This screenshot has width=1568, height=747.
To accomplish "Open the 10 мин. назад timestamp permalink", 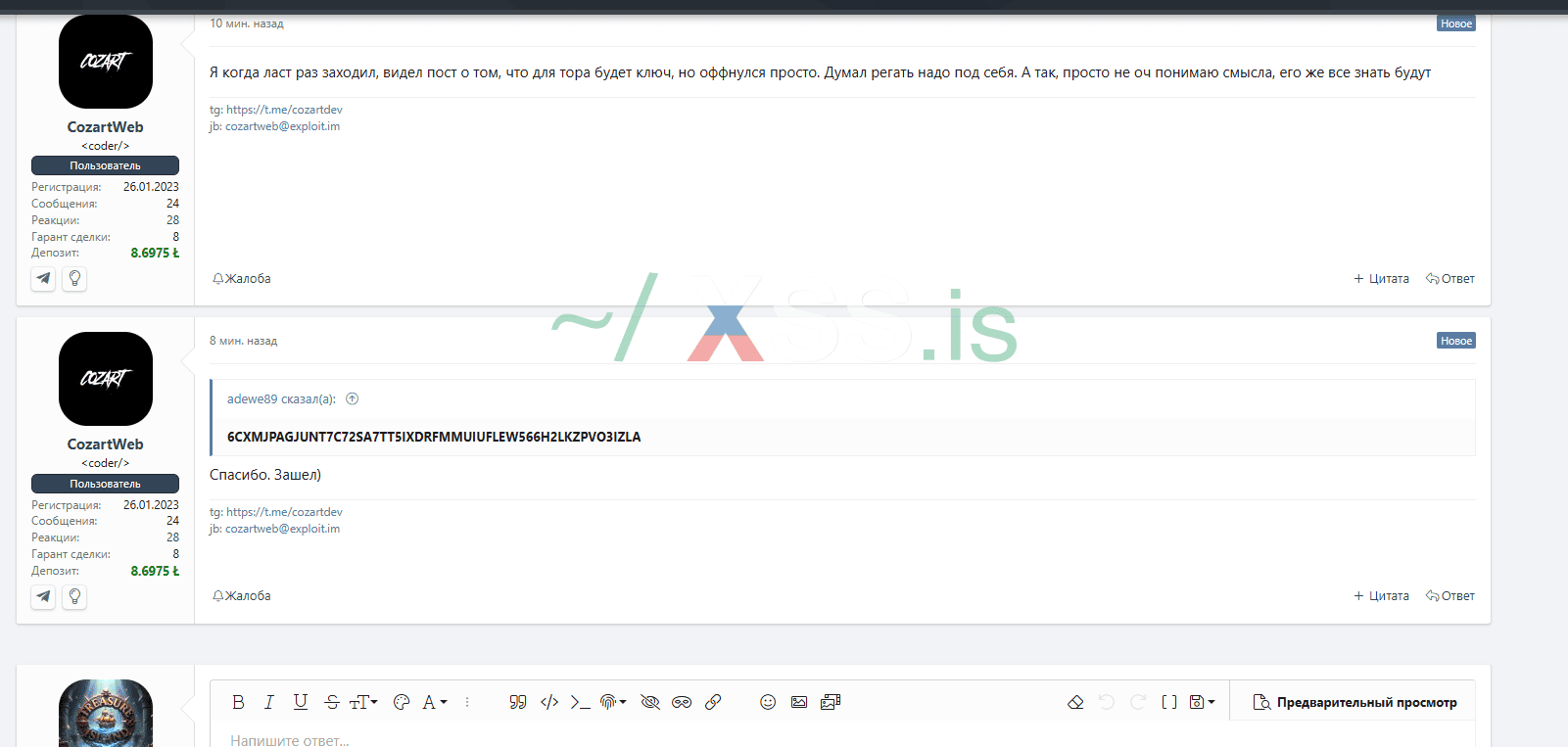I will click(x=247, y=23).
